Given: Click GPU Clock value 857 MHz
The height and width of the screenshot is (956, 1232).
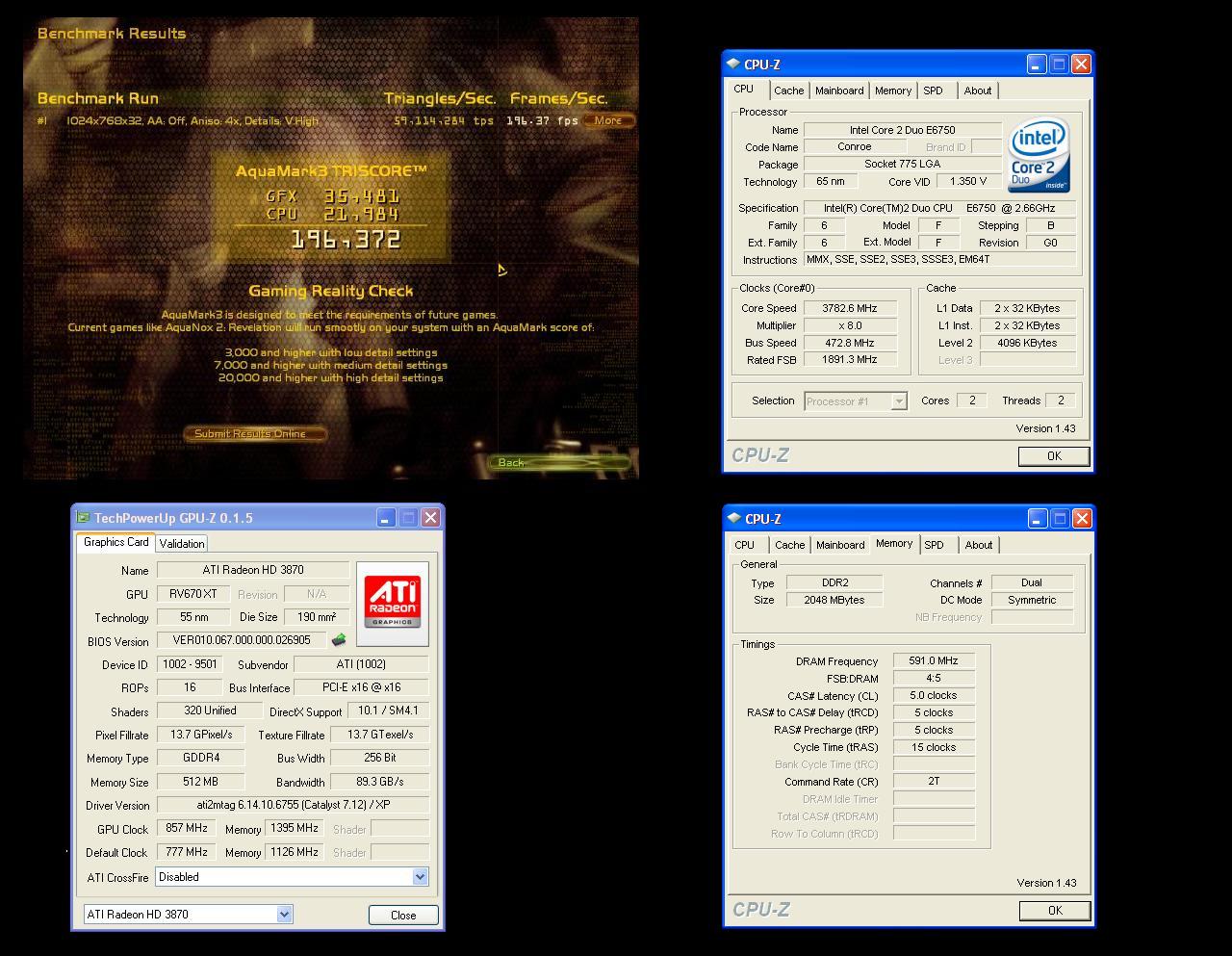Looking at the screenshot, I should (187, 828).
